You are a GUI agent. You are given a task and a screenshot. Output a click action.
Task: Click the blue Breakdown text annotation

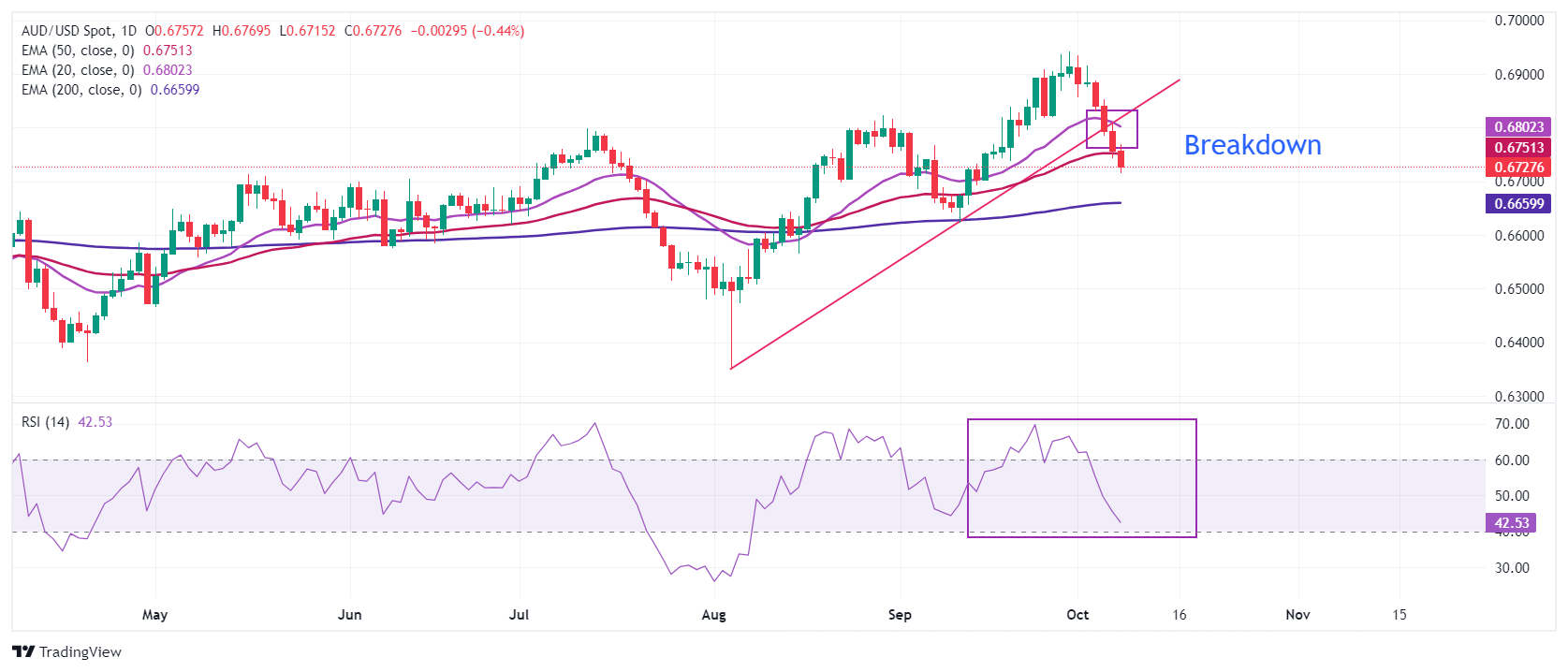(1252, 145)
